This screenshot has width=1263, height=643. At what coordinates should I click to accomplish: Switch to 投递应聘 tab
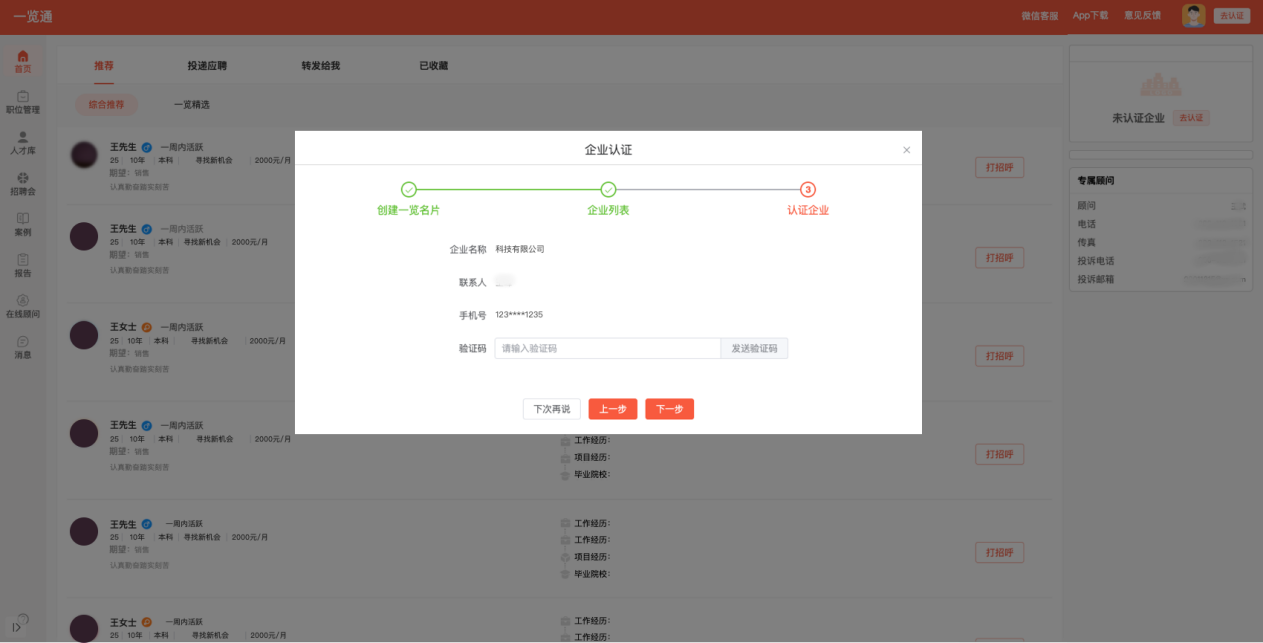207,66
